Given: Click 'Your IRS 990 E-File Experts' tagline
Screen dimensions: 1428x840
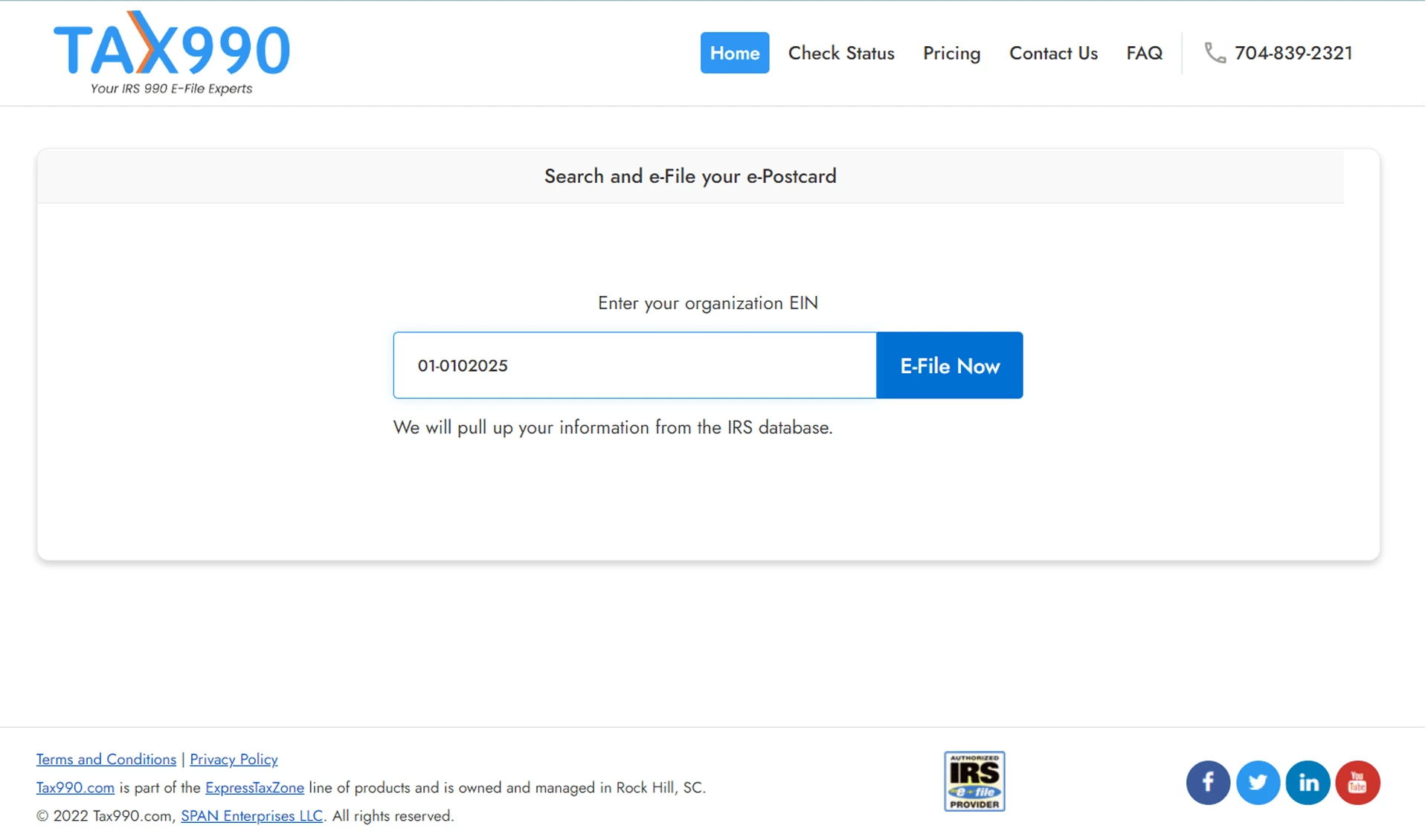Looking at the screenshot, I should click(x=171, y=88).
